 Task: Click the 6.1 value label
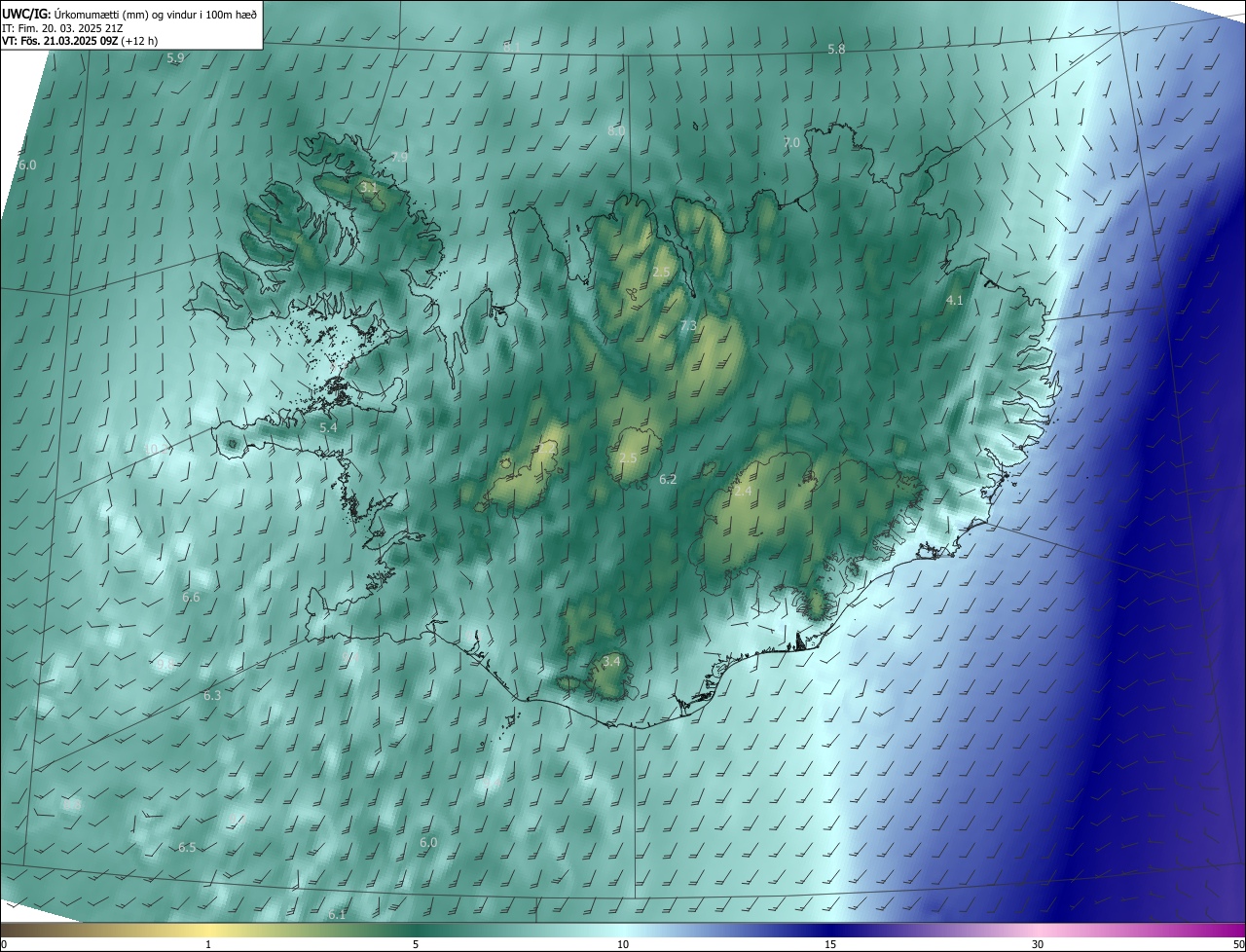[x=337, y=914]
